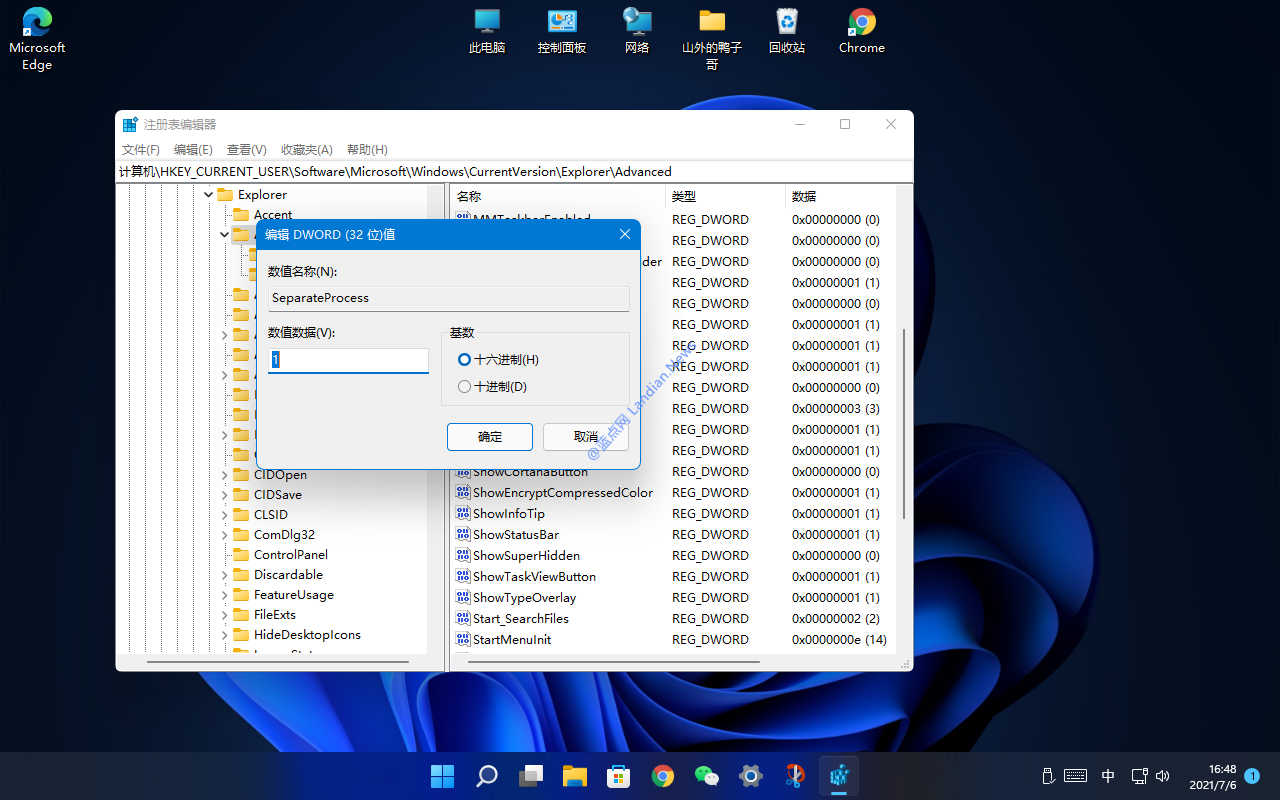Select the 十六进制 radio button
The height and width of the screenshot is (800, 1280).
[464, 359]
